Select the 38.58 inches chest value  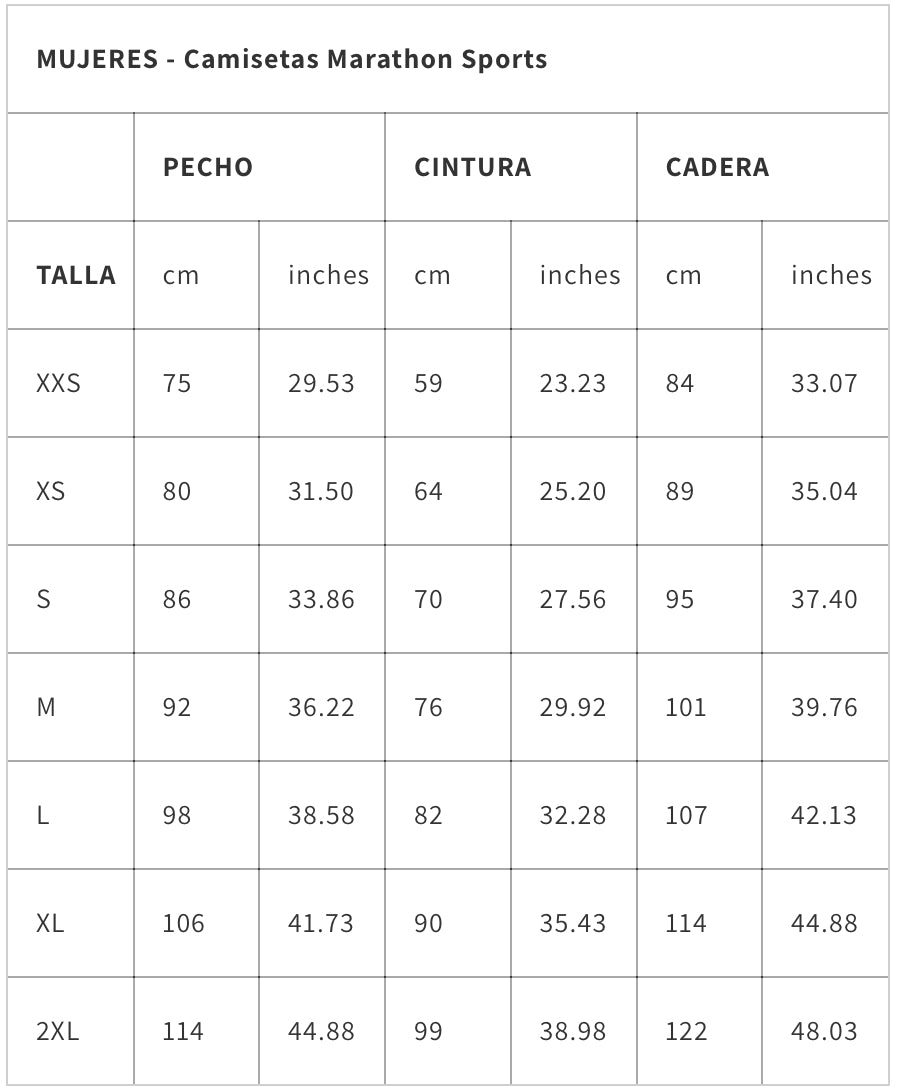click(x=321, y=815)
